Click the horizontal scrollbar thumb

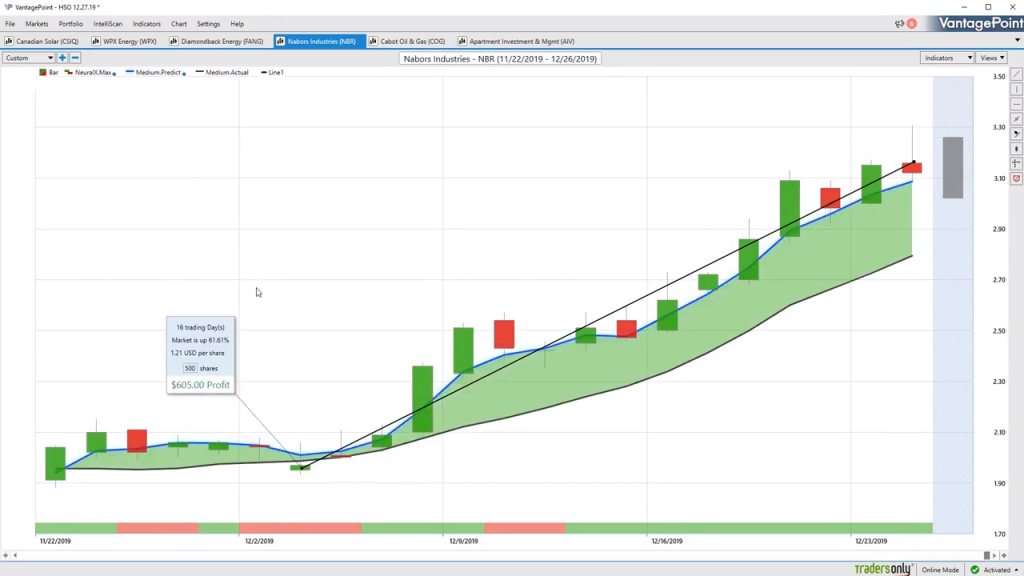click(x=987, y=555)
